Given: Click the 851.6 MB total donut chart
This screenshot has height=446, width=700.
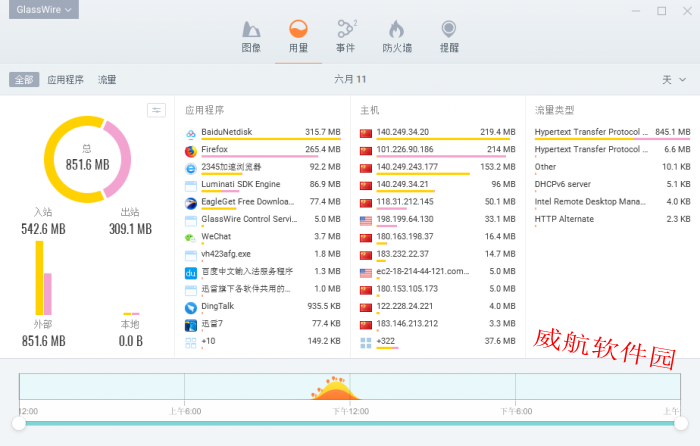Looking at the screenshot, I should pyautogui.click(x=88, y=159).
